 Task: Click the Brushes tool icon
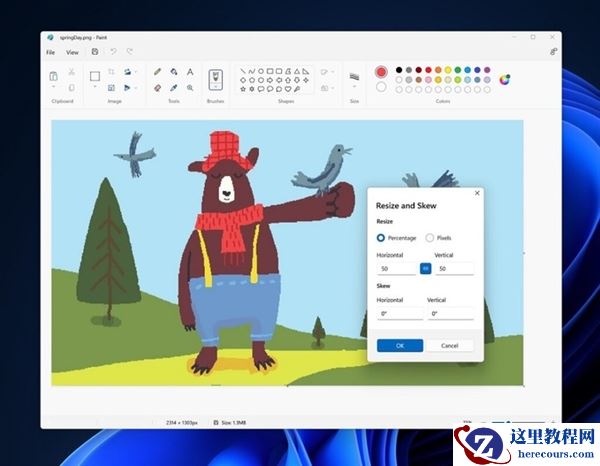pos(214,77)
